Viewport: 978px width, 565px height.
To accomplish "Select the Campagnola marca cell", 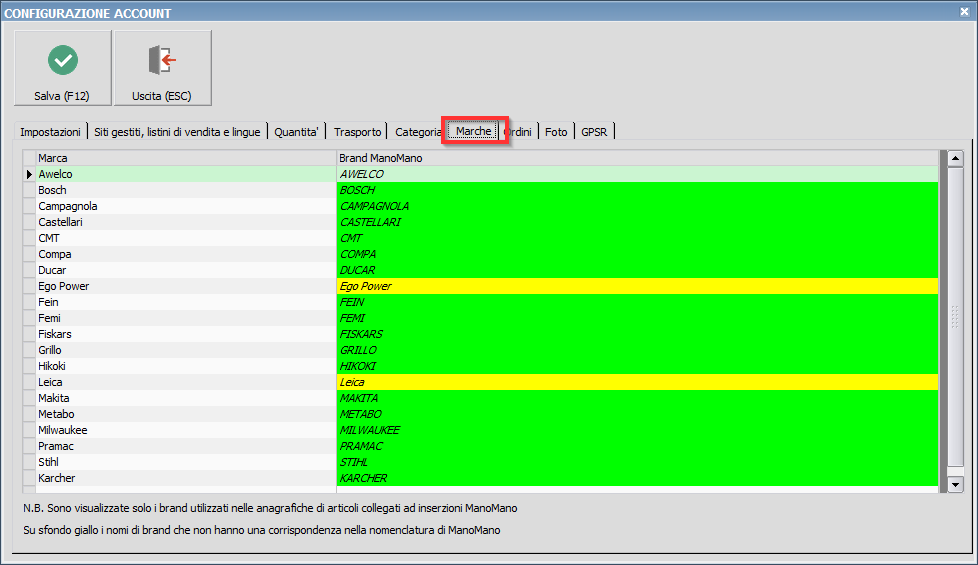I will pos(186,206).
